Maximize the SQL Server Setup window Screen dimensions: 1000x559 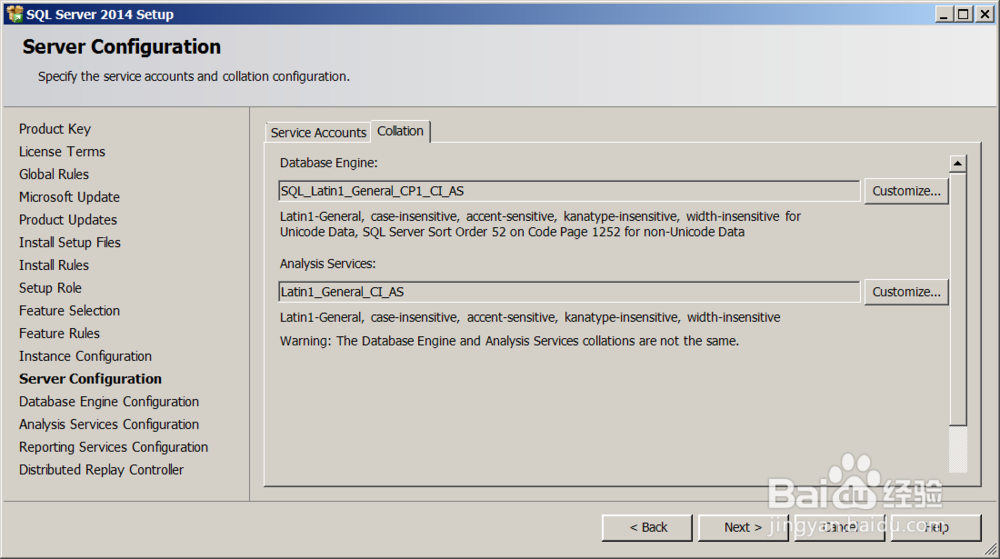pos(964,14)
